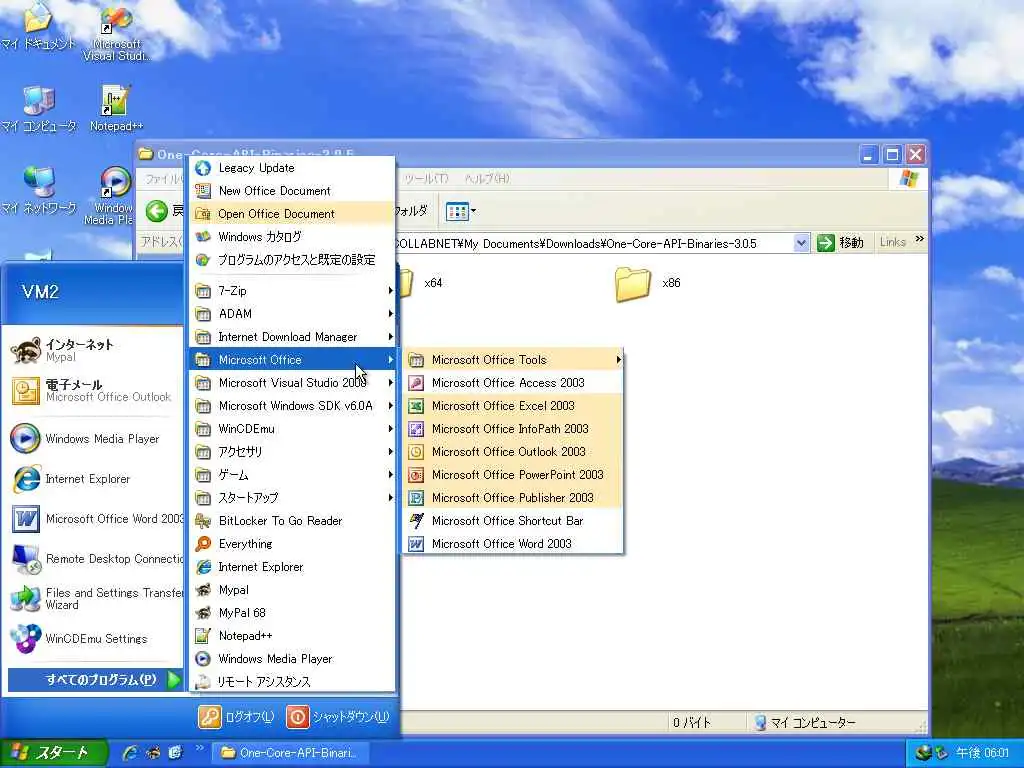Expand the アクセサリ folder
This screenshot has height=768, width=1024.
coord(292,452)
